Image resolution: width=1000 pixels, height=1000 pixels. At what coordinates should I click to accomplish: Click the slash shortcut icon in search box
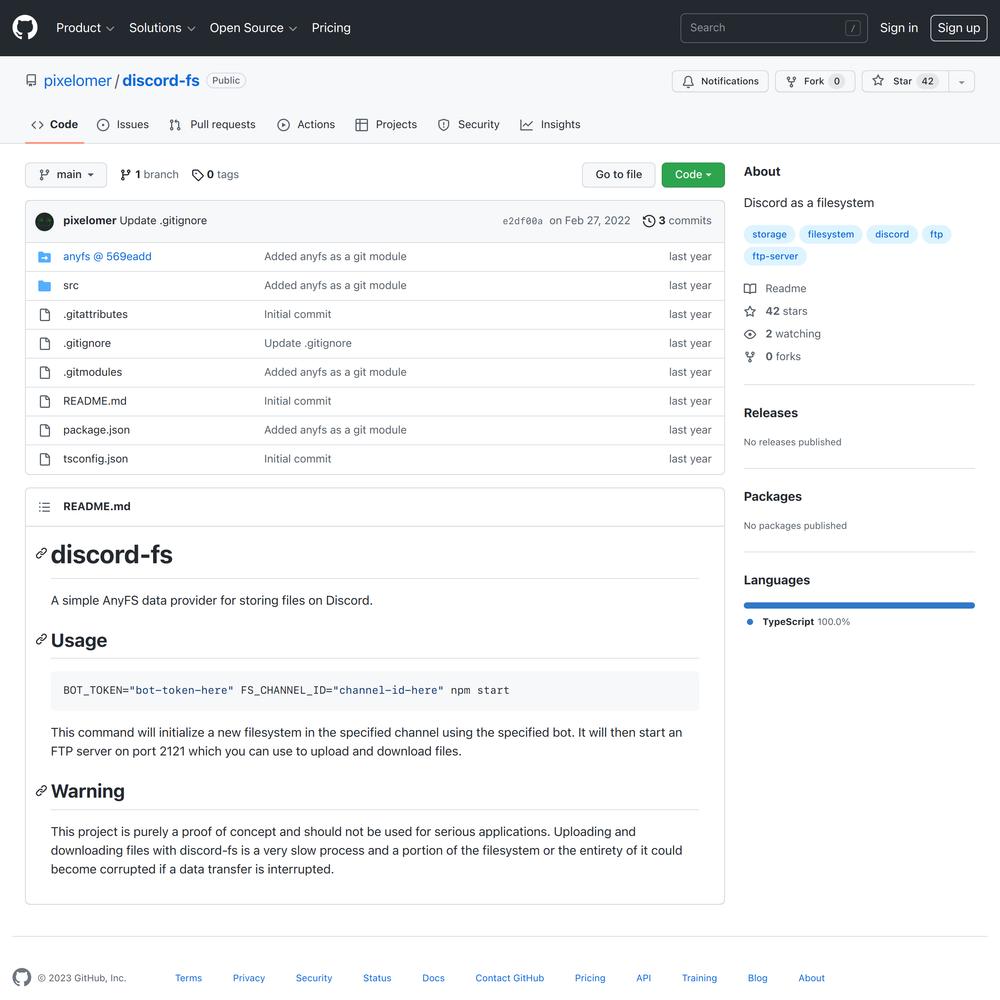coord(853,28)
